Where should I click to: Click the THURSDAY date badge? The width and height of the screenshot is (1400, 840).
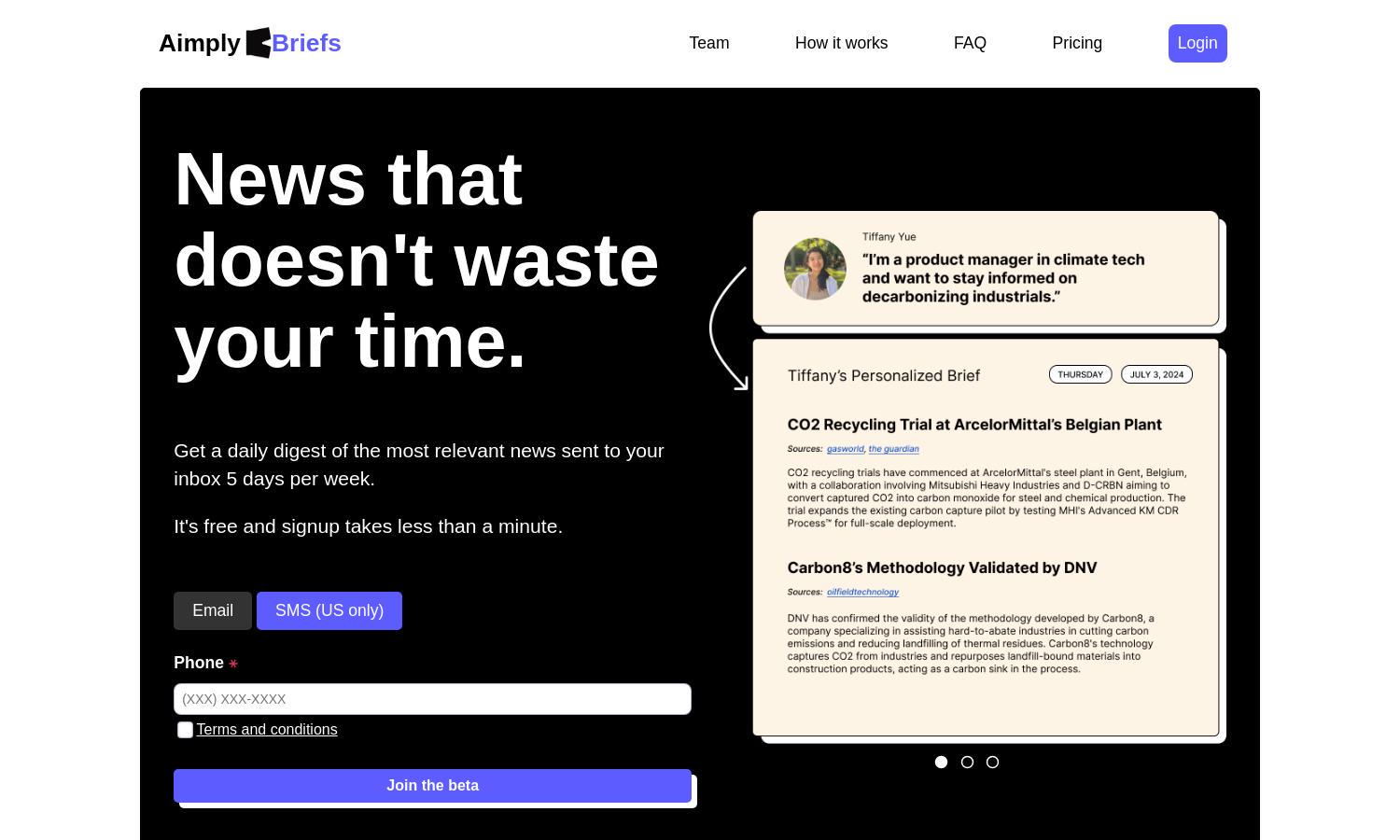point(1080,374)
